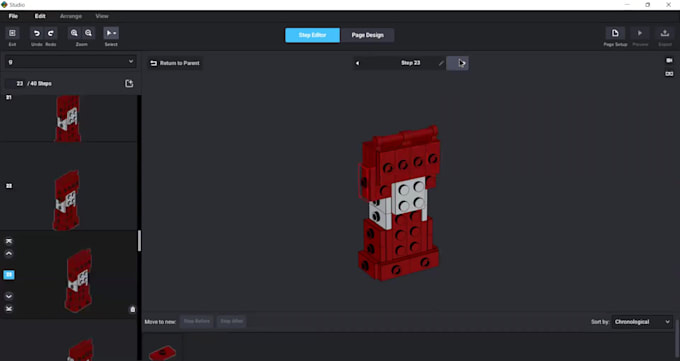The height and width of the screenshot is (361, 680).
Task: Select the red plate part thumbnail
Action: (x=162, y=352)
